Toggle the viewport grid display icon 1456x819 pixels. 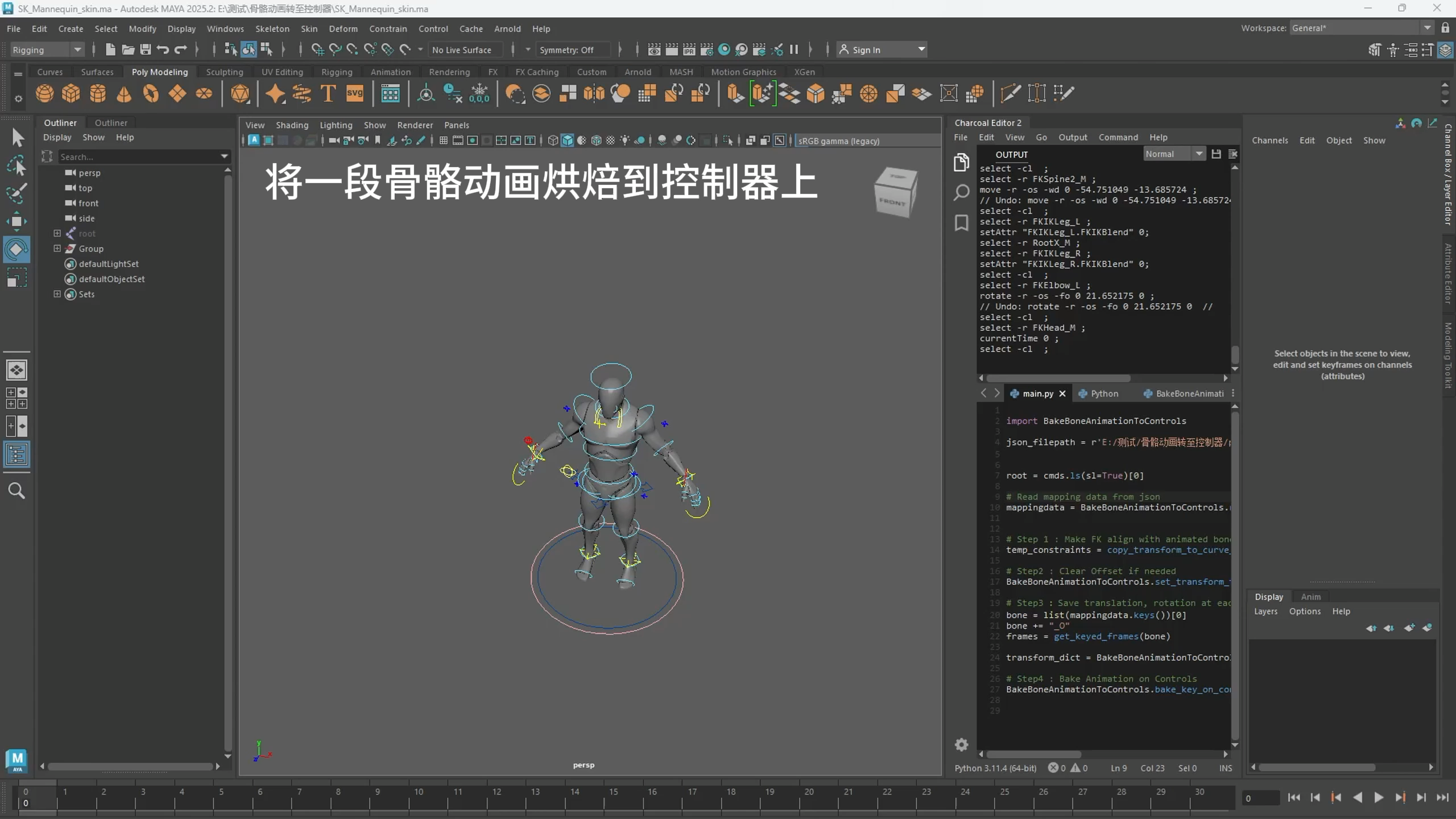tap(443, 140)
